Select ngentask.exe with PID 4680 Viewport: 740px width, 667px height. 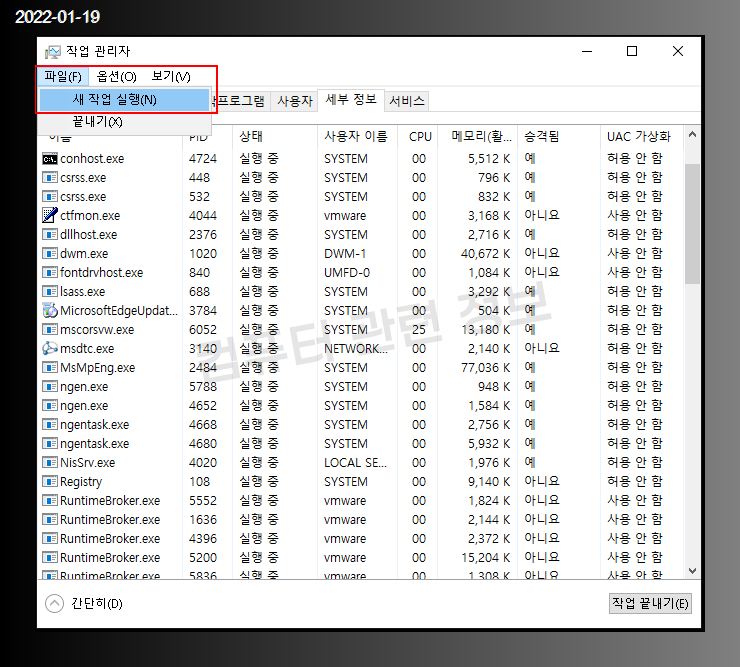pos(362,444)
